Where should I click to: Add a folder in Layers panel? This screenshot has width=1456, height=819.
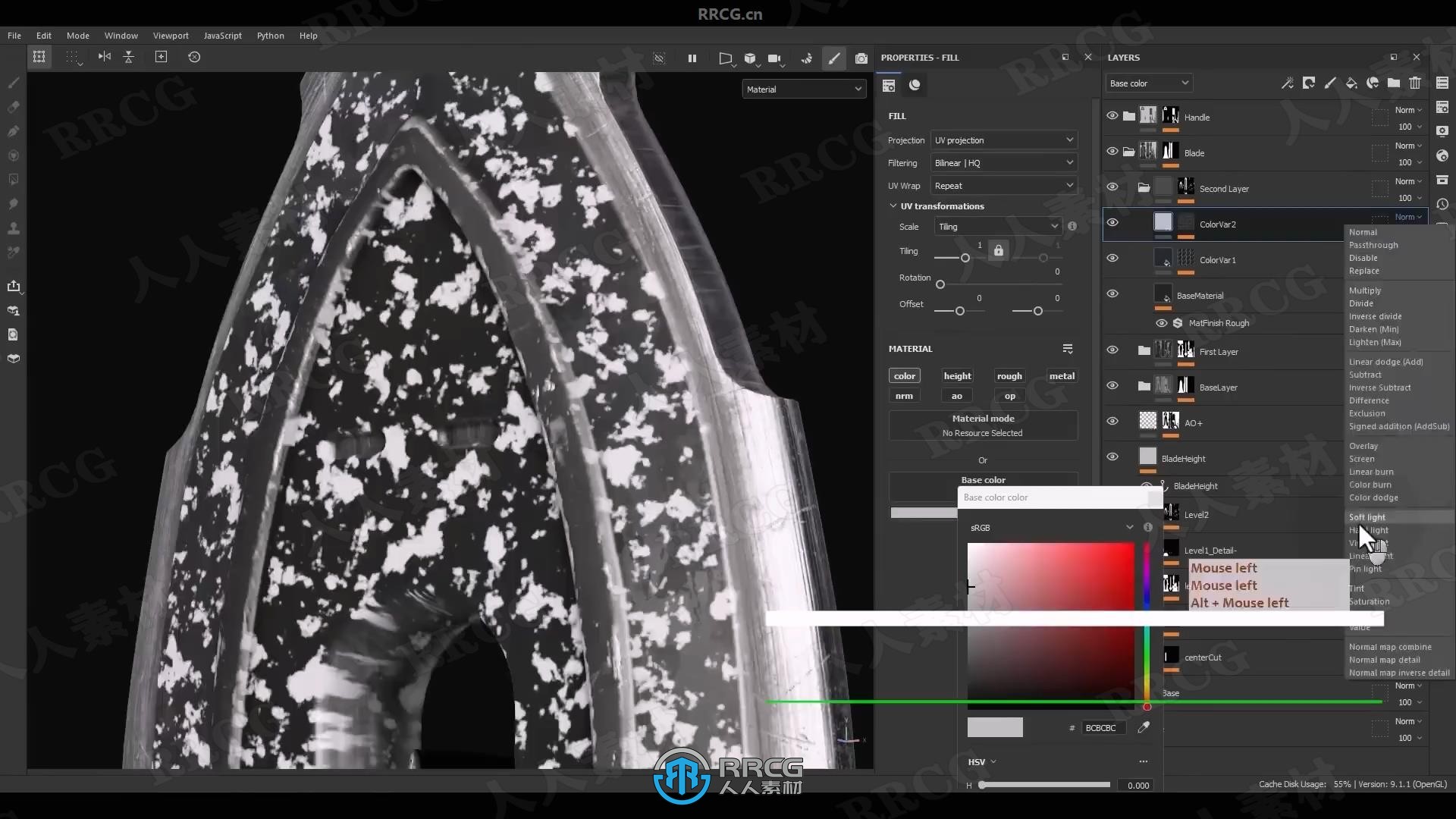[1394, 83]
